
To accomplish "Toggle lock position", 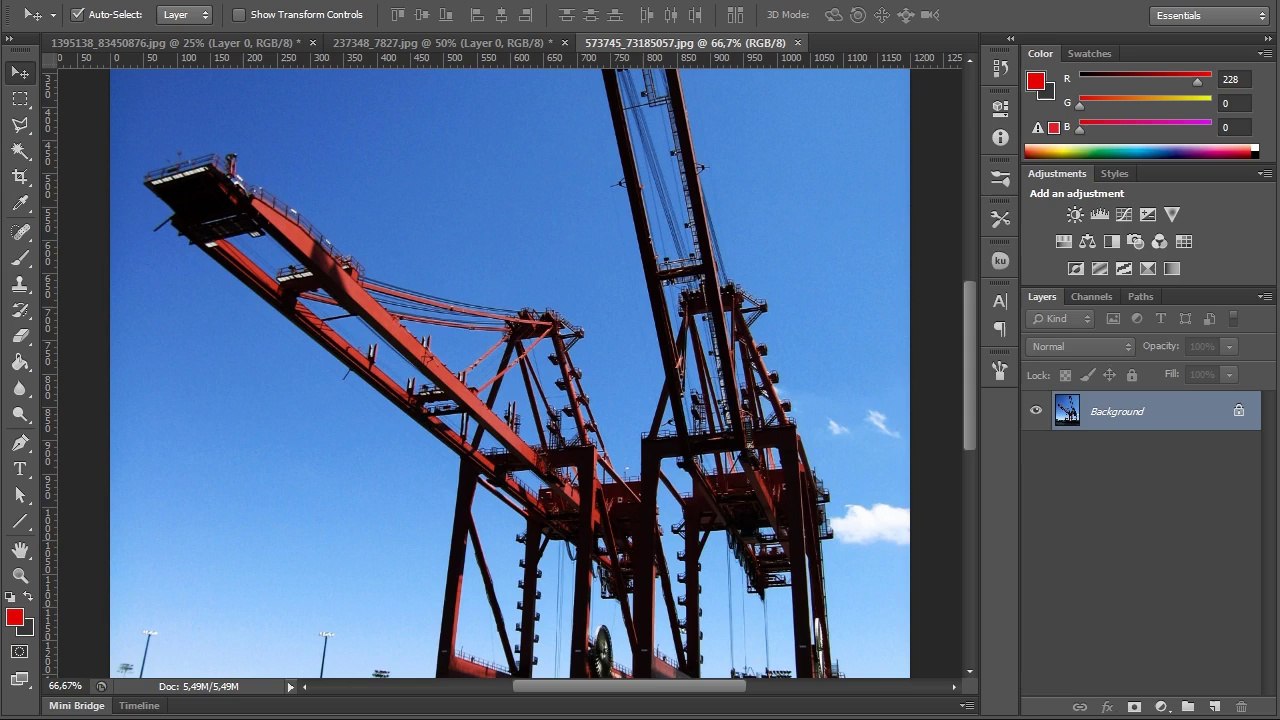I will click(x=1109, y=375).
